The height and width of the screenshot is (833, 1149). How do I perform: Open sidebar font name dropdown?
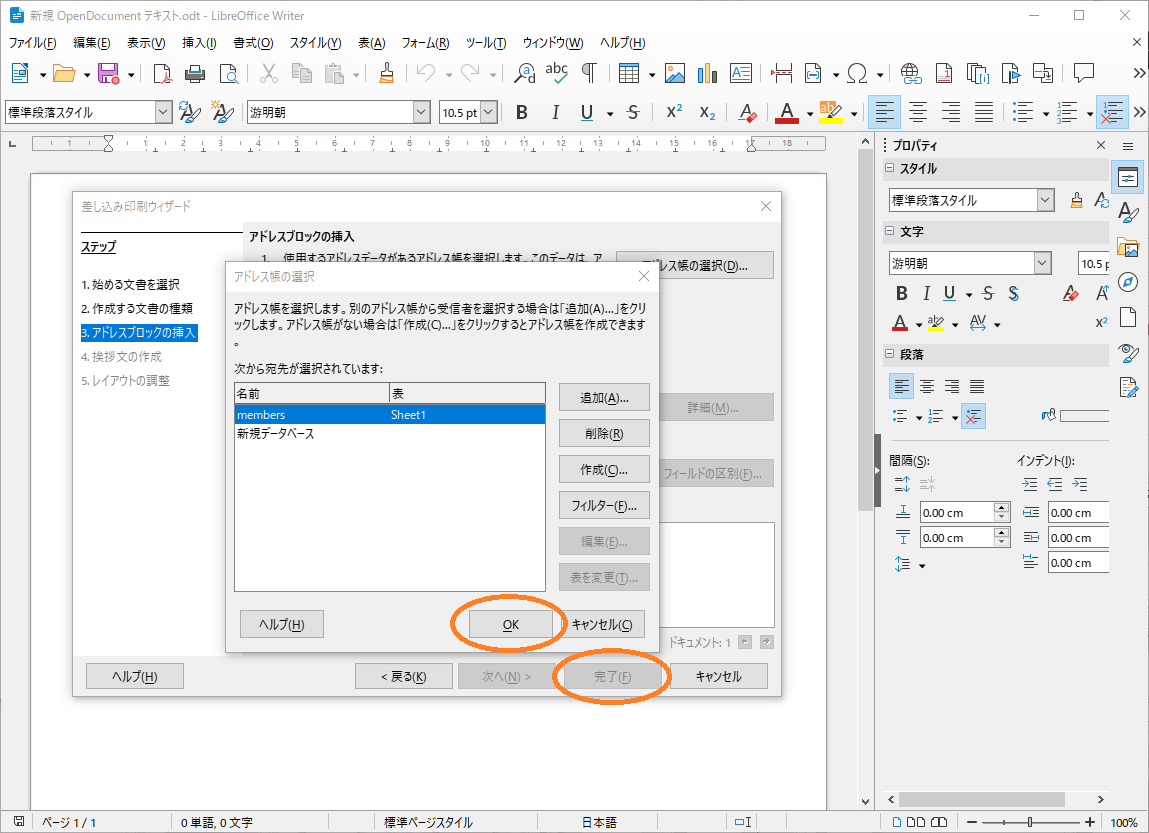pos(1043,263)
